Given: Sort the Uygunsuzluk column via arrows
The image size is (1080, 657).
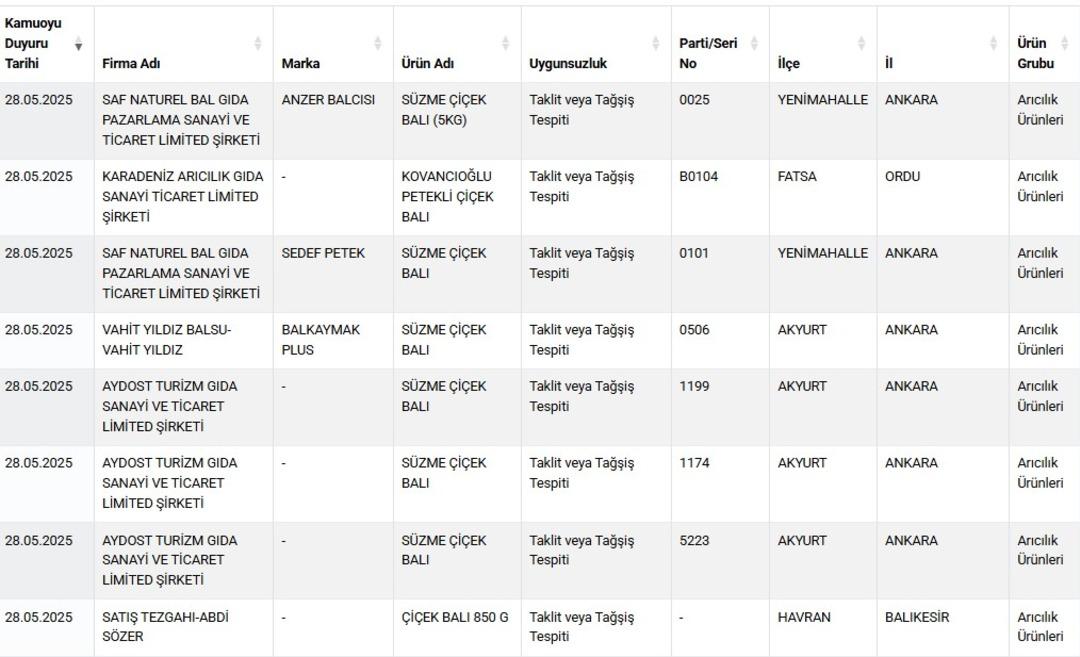Looking at the screenshot, I should point(656,44).
